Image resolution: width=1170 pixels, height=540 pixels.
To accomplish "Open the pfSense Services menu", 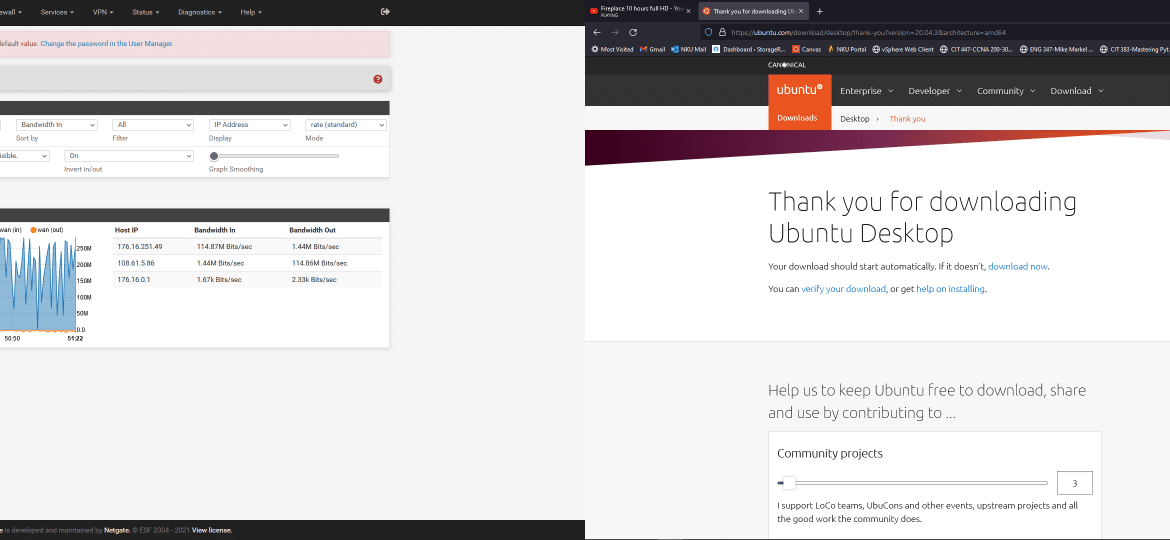I will coord(57,12).
